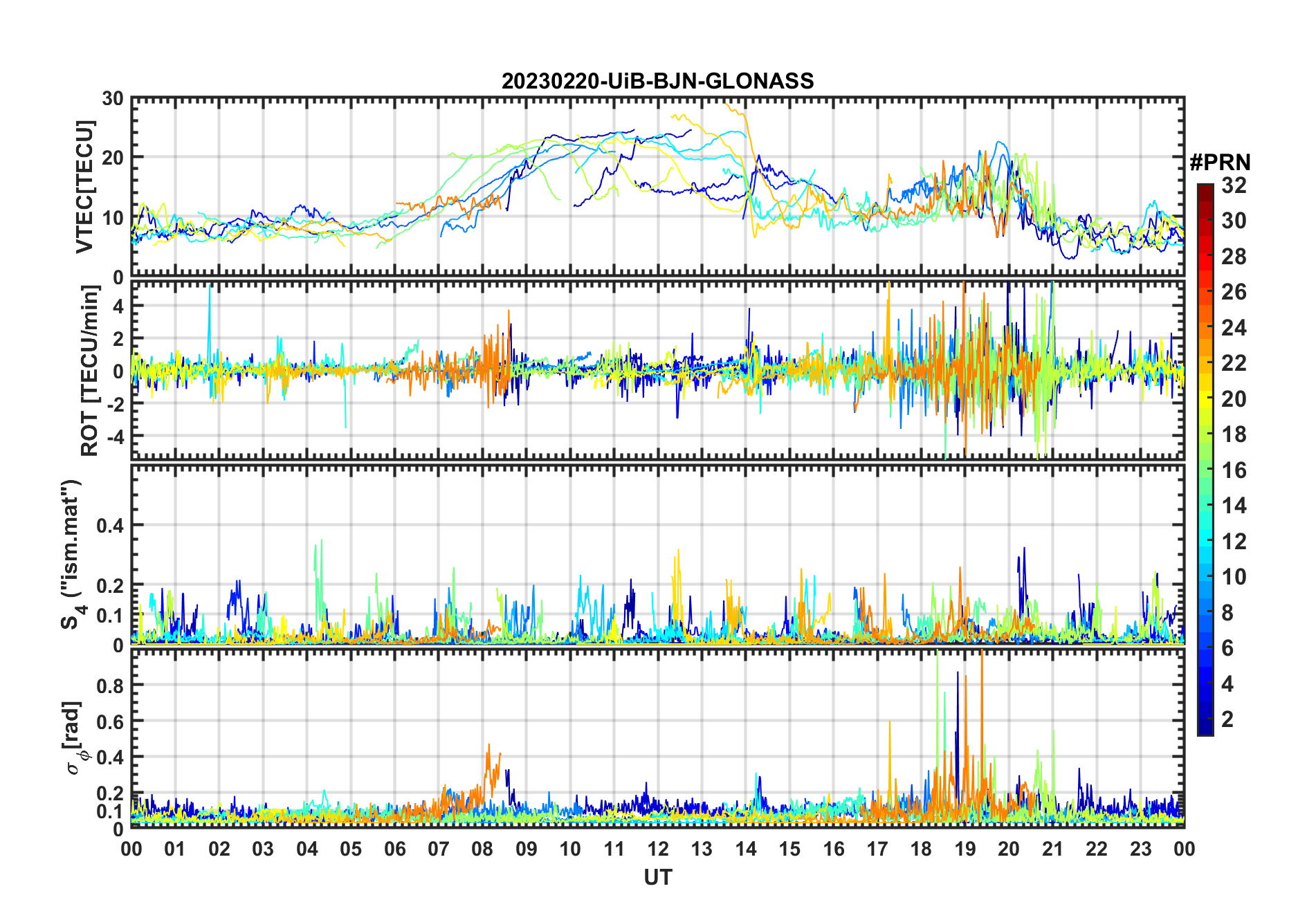Click colorbar tick label "6"
This screenshot has width=1316, height=920.
tap(1227, 648)
